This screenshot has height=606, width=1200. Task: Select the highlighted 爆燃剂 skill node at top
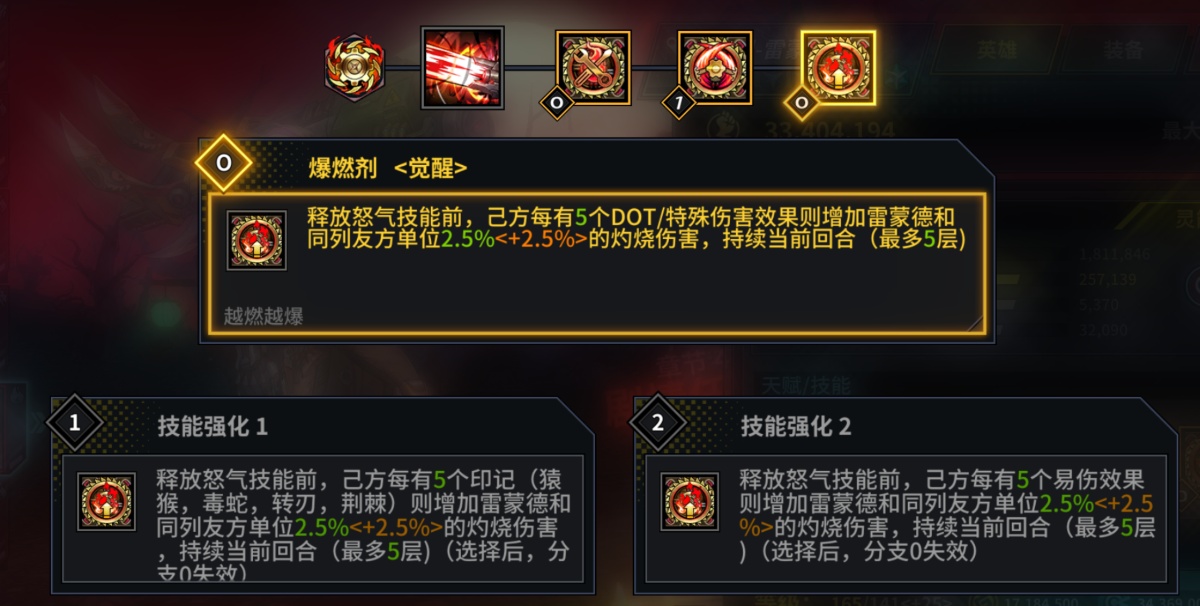coord(838,68)
